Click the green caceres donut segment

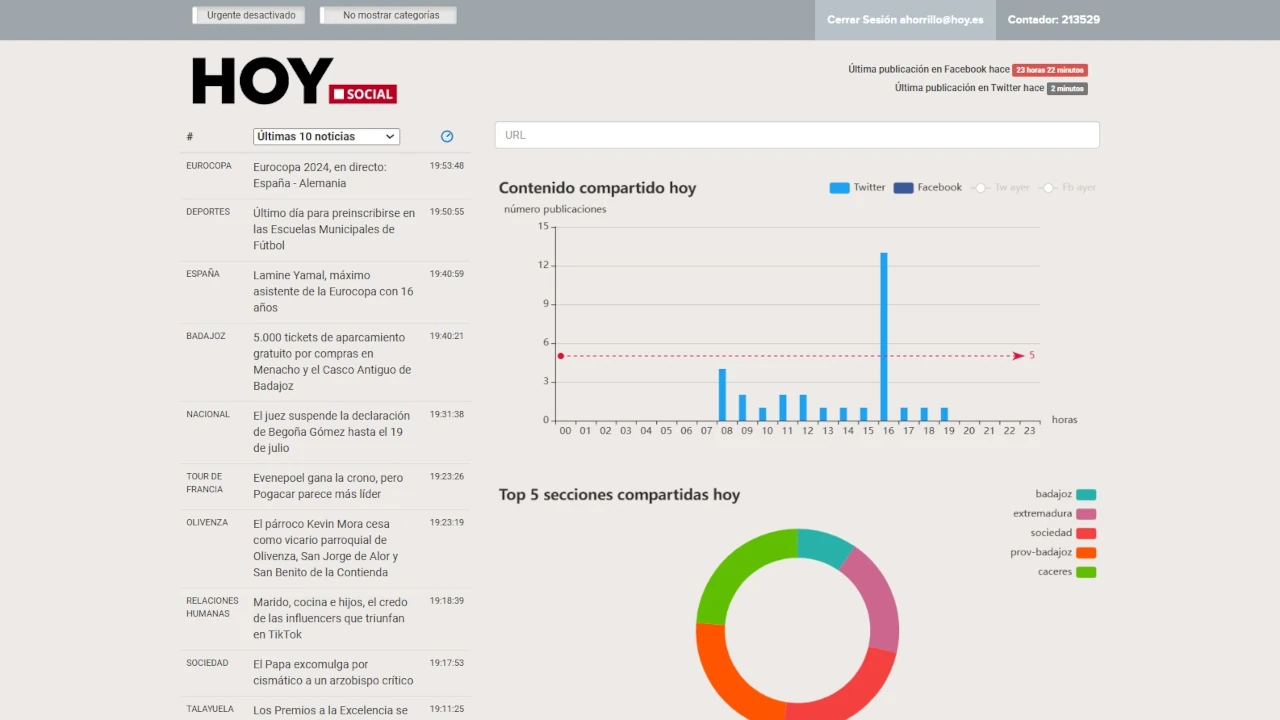tap(740, 572)
